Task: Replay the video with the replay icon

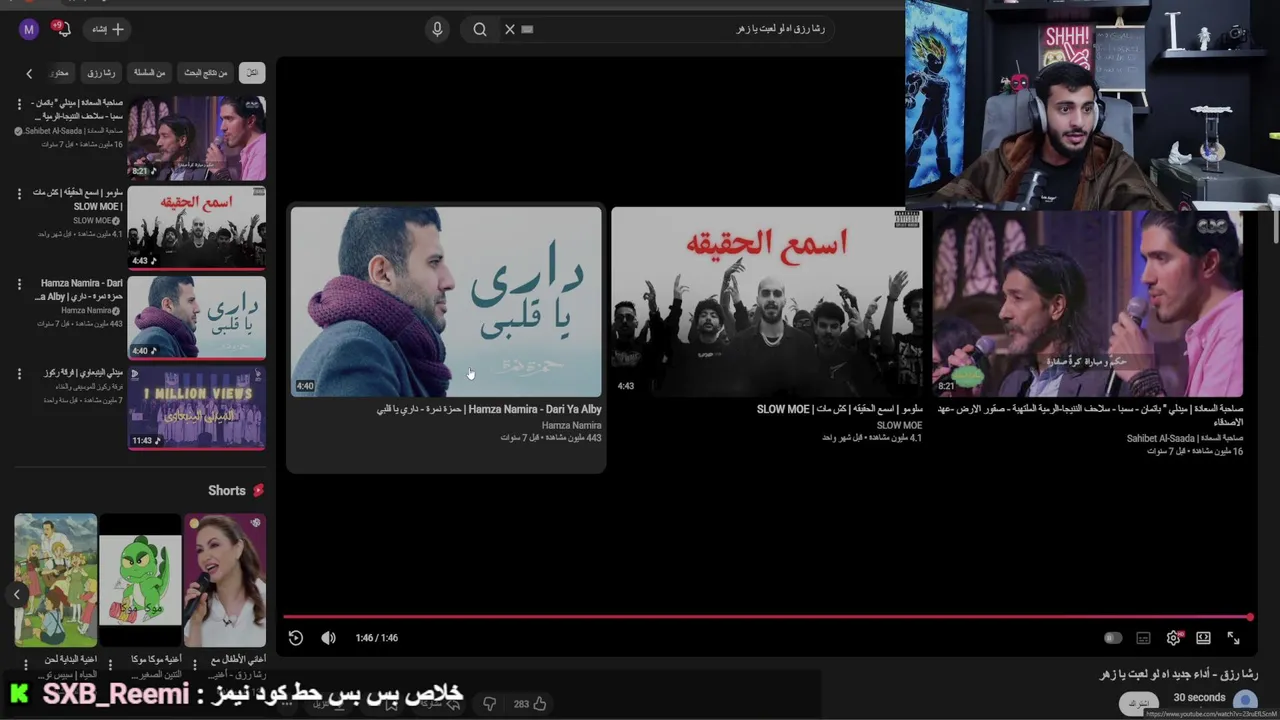Action: tap(295, 638)
